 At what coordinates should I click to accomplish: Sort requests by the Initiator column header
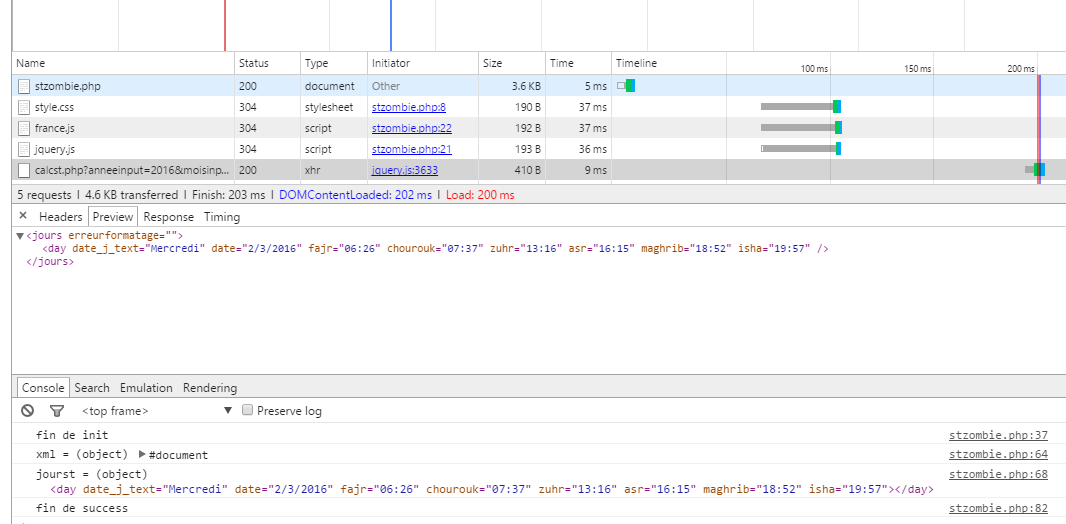[x=423, y=63]
